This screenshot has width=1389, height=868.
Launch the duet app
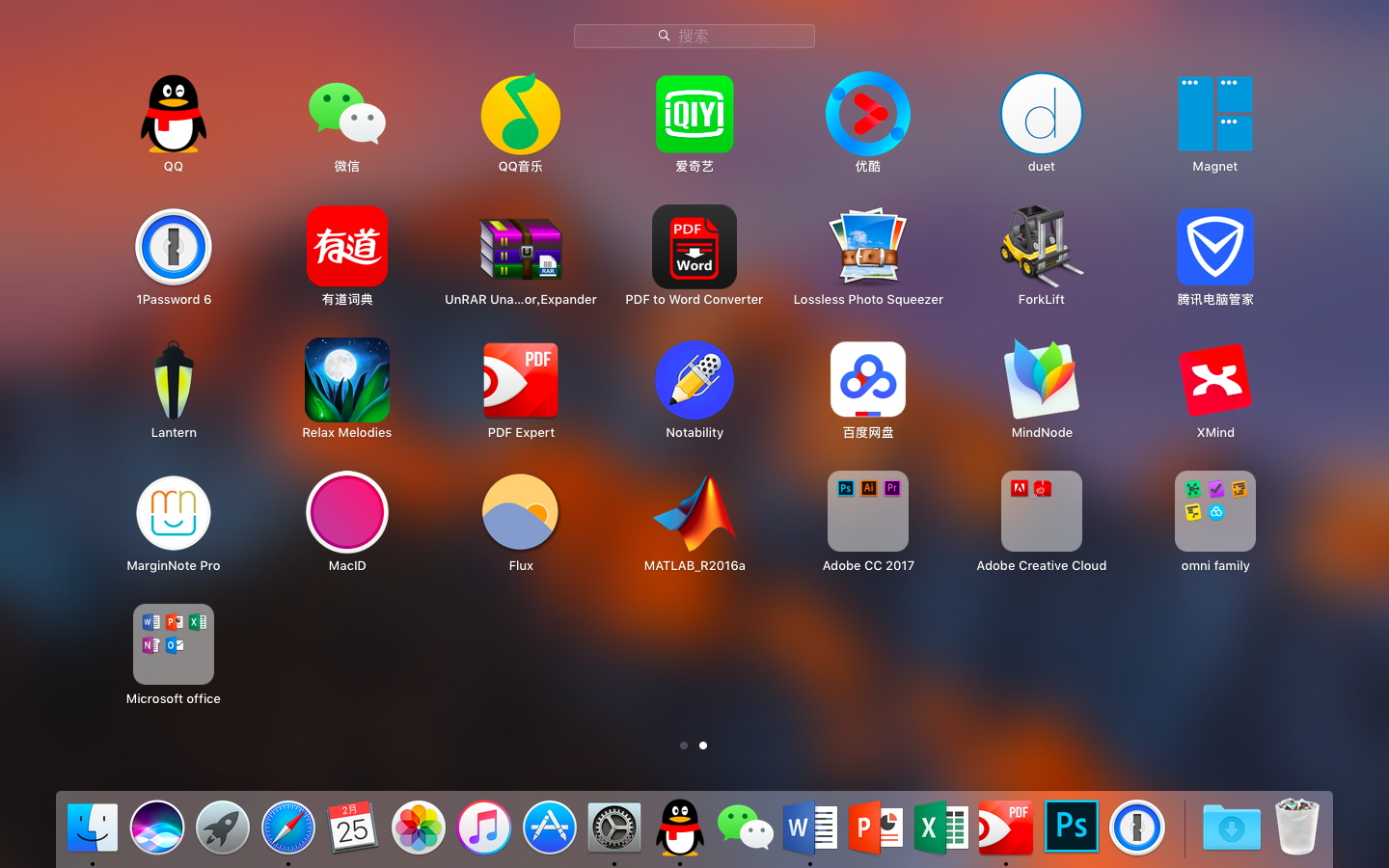pos(1042,115)
